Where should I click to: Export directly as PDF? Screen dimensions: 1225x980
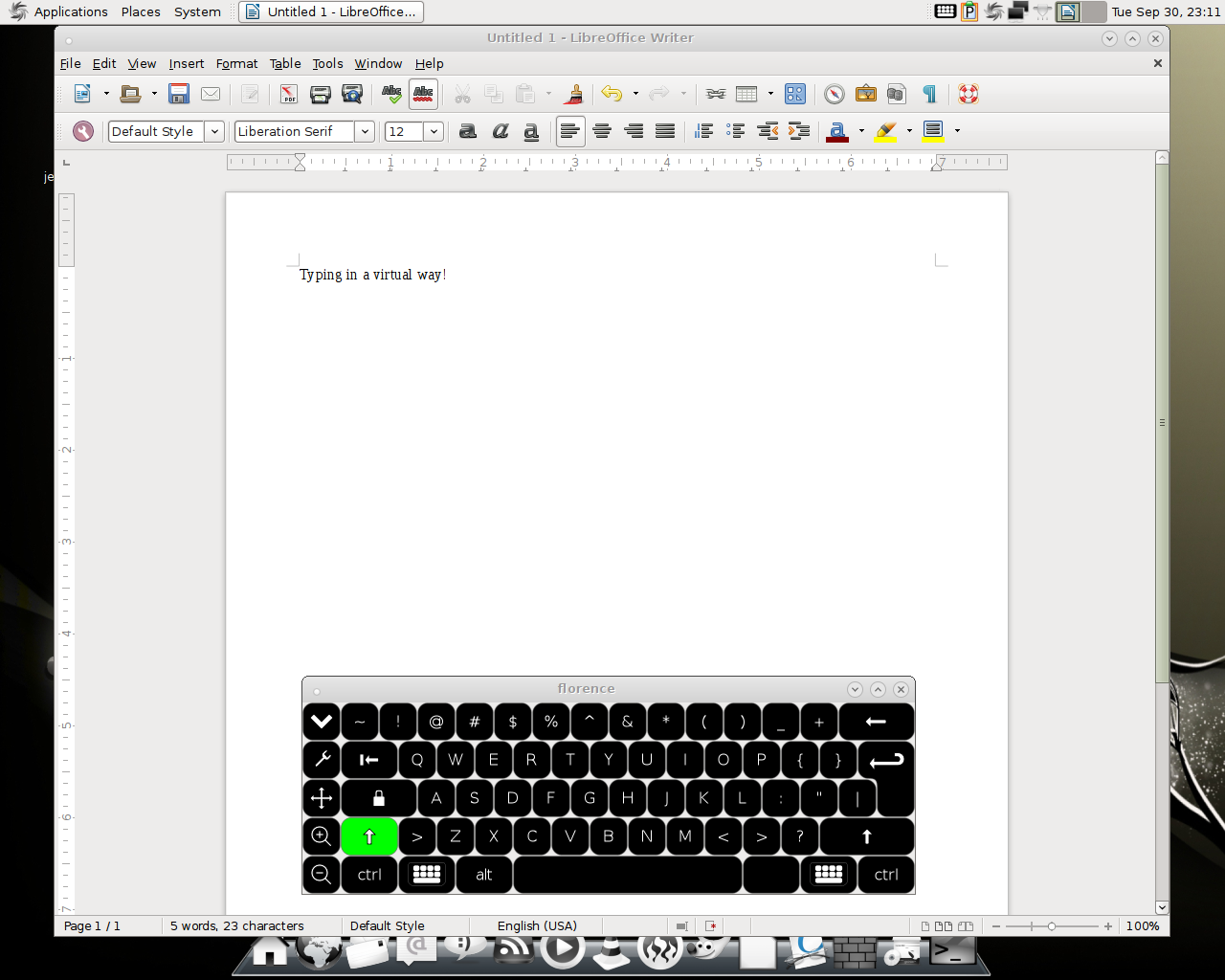(288, 94)
